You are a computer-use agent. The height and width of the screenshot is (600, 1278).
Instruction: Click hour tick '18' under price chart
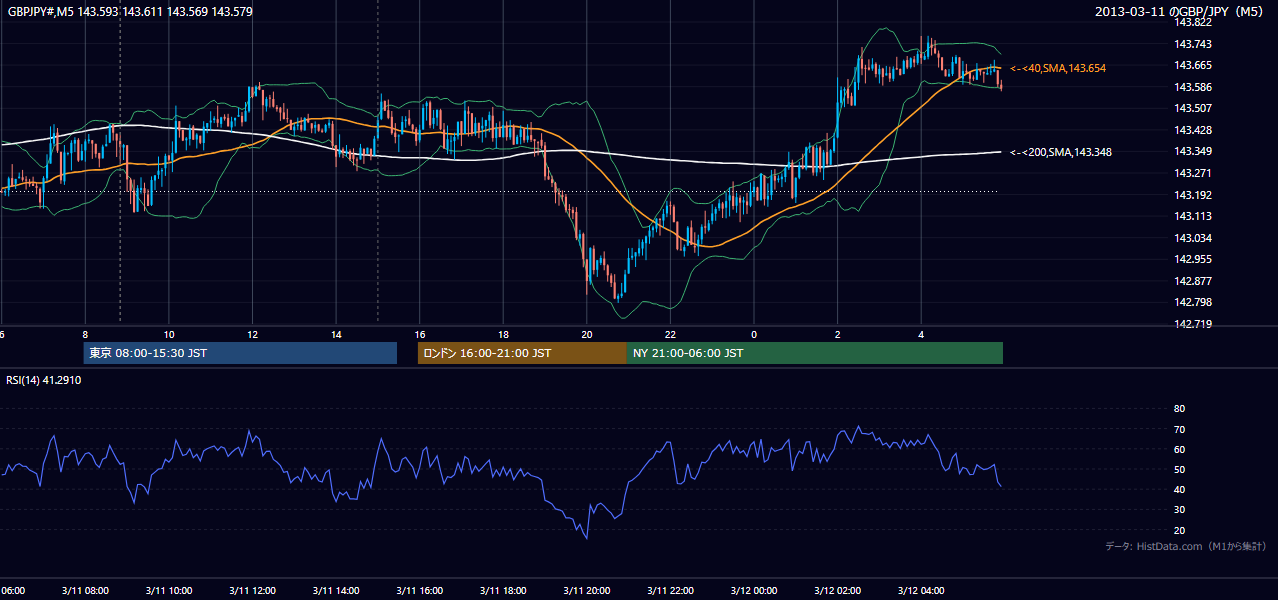(x=503, y=335)
